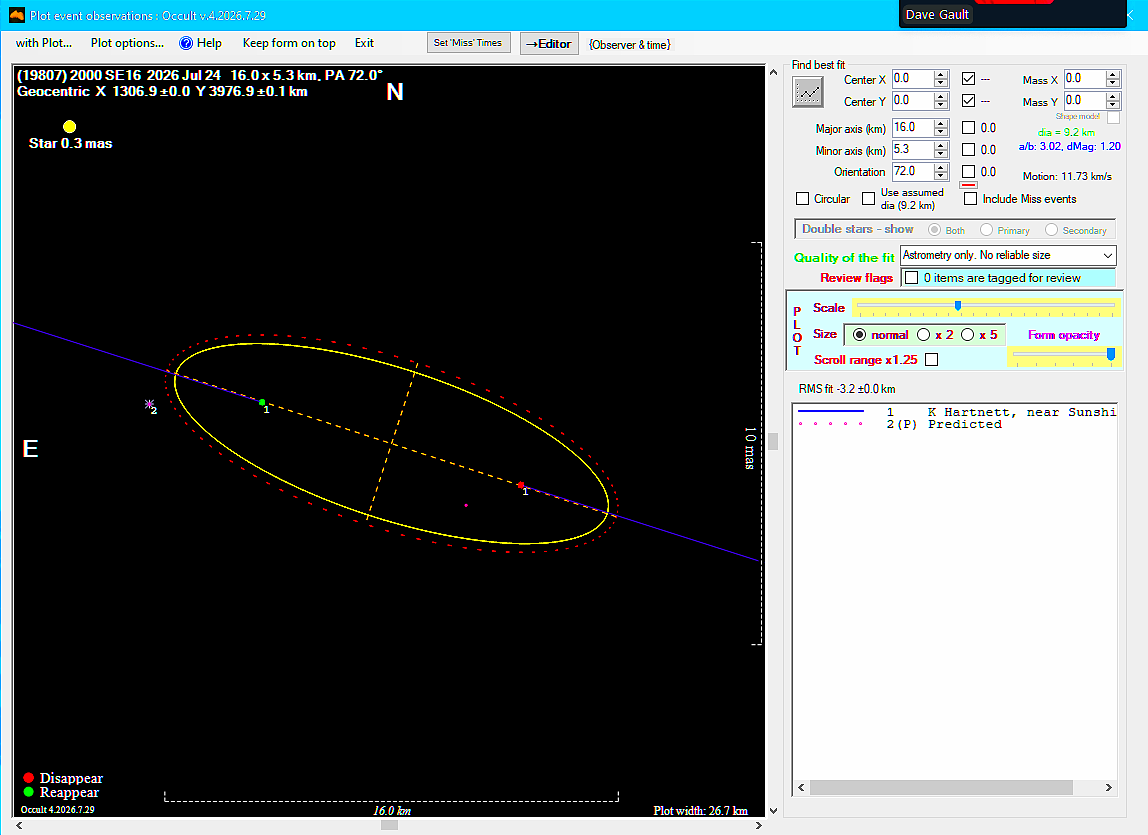Click the plot horizontal scrollbar thumb
This screenshot has height=835, width=1148.
390,825
